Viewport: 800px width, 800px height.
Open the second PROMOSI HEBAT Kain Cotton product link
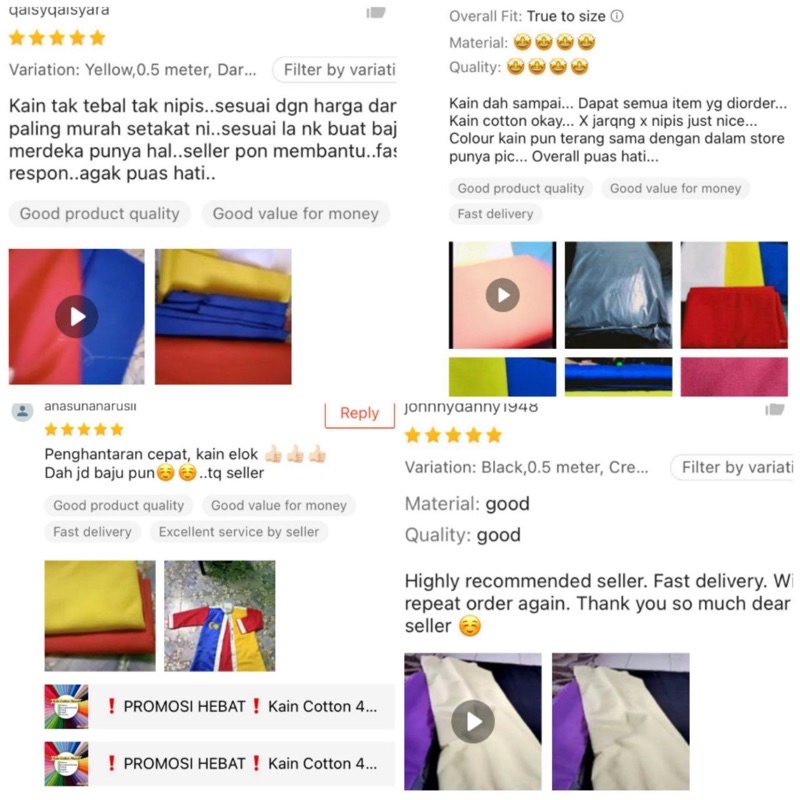[219, 764]
